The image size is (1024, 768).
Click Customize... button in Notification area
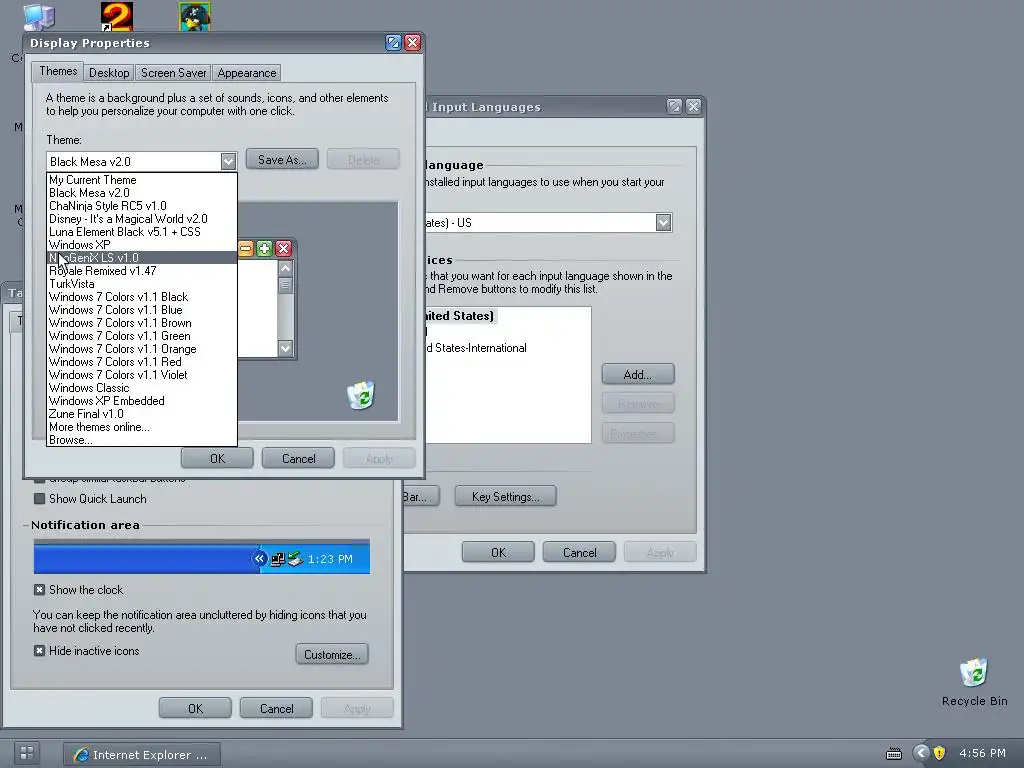332,654
